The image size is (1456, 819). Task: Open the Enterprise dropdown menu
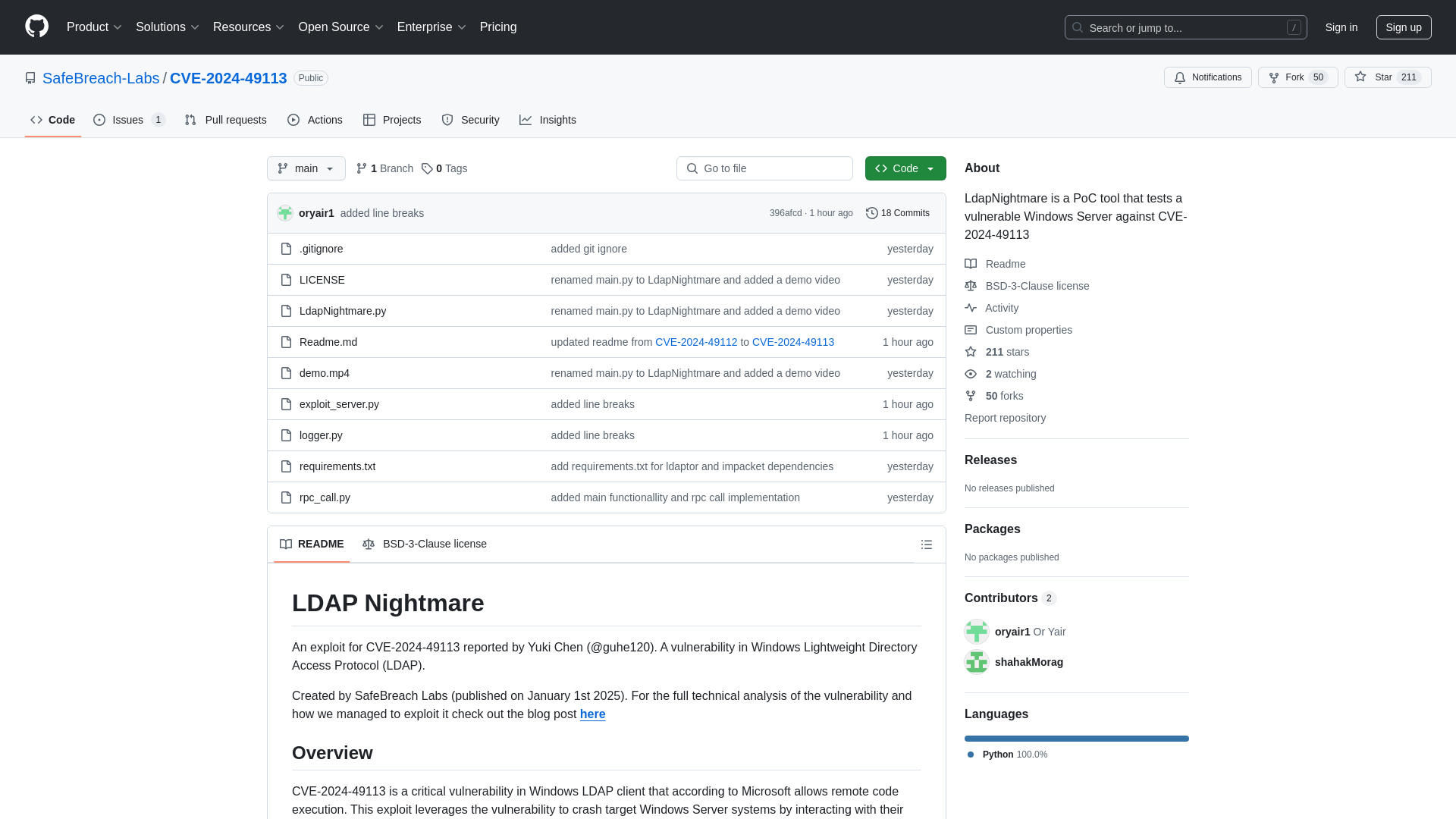pos(431,27)
